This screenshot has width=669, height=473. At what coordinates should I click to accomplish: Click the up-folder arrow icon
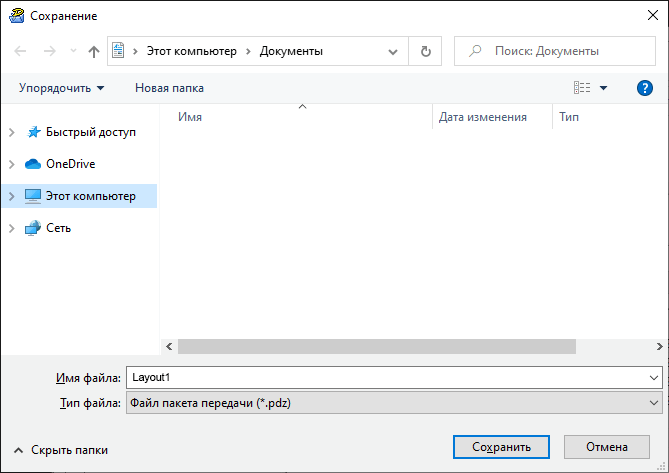pos(94,51)
